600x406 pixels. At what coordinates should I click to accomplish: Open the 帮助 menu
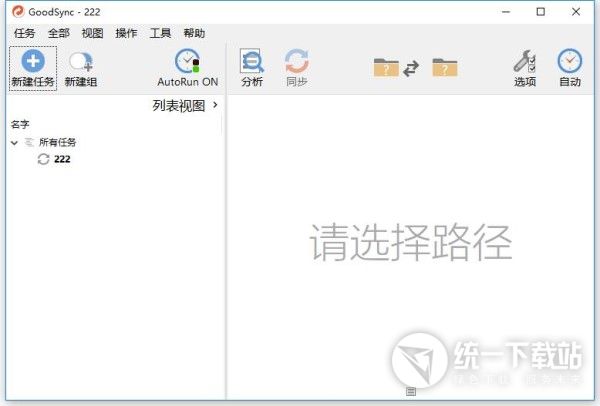point(194,33)
